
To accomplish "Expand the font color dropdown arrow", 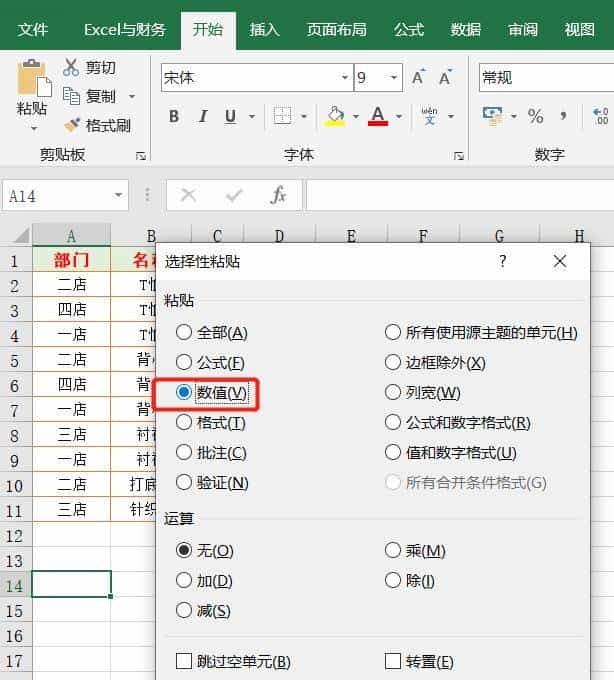I will 398,116.
